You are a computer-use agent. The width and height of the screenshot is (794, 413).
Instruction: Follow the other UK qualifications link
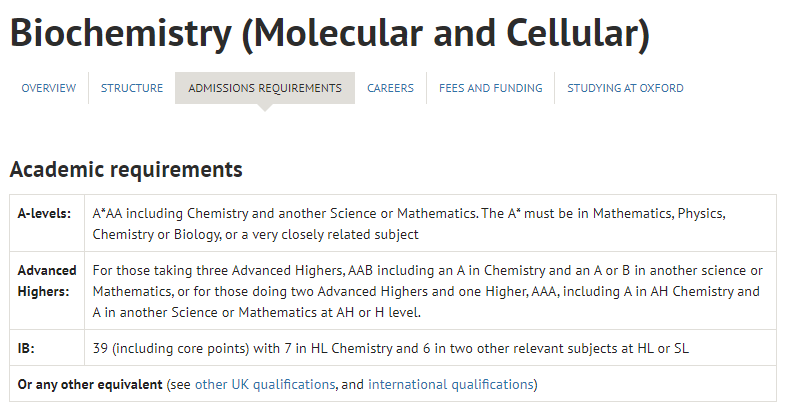pyautogui.click(x=265, y=385)
